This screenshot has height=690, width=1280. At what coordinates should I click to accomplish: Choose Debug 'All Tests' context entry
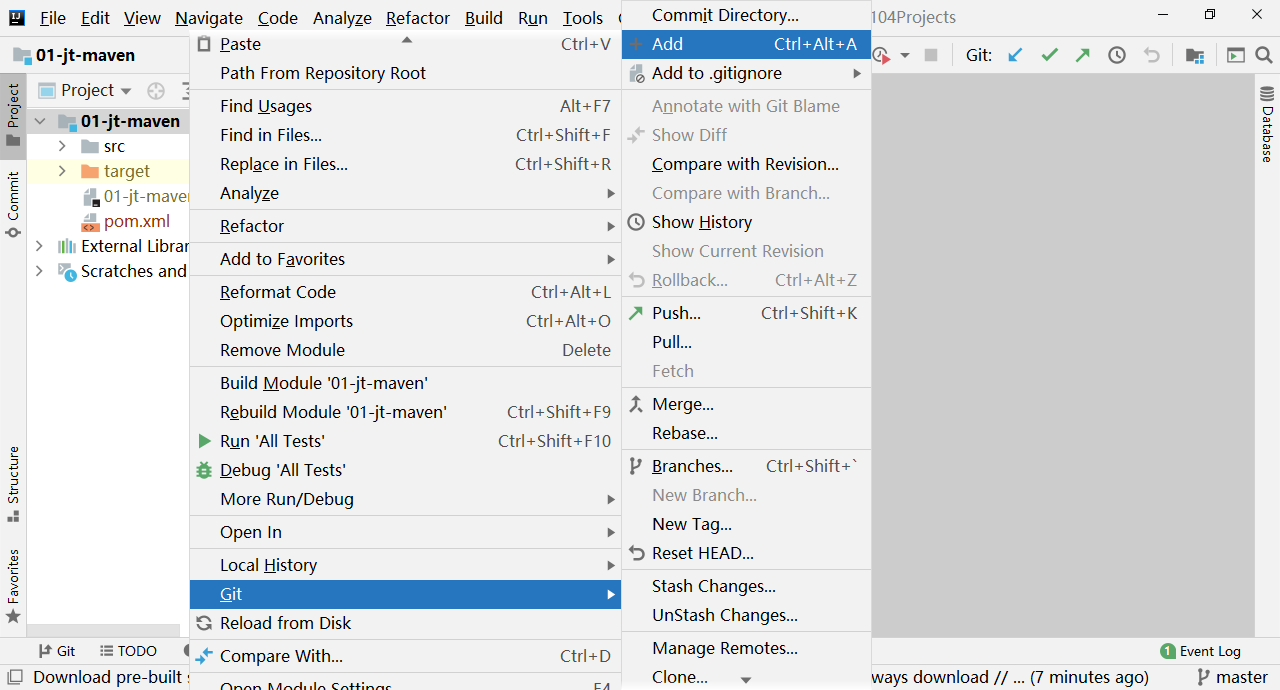pos(405,470)
